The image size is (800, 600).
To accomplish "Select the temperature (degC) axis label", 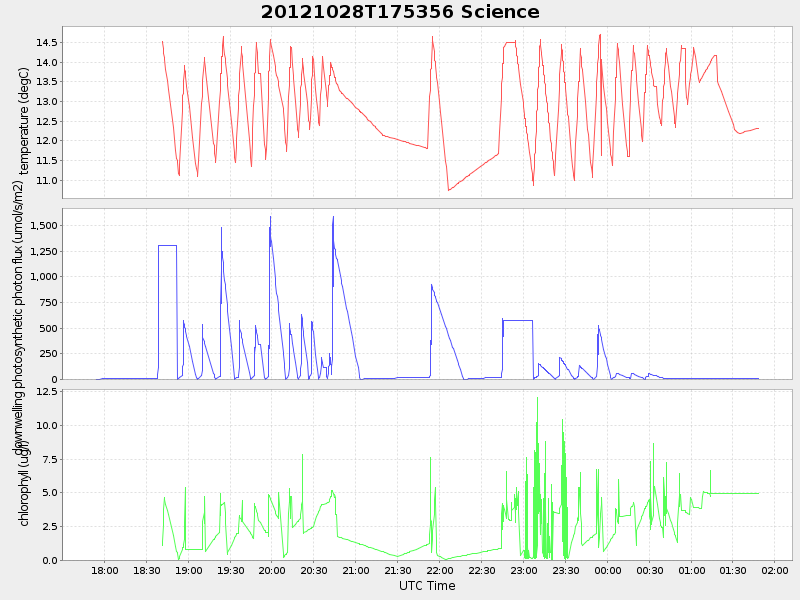I will [x=25, y=120].
